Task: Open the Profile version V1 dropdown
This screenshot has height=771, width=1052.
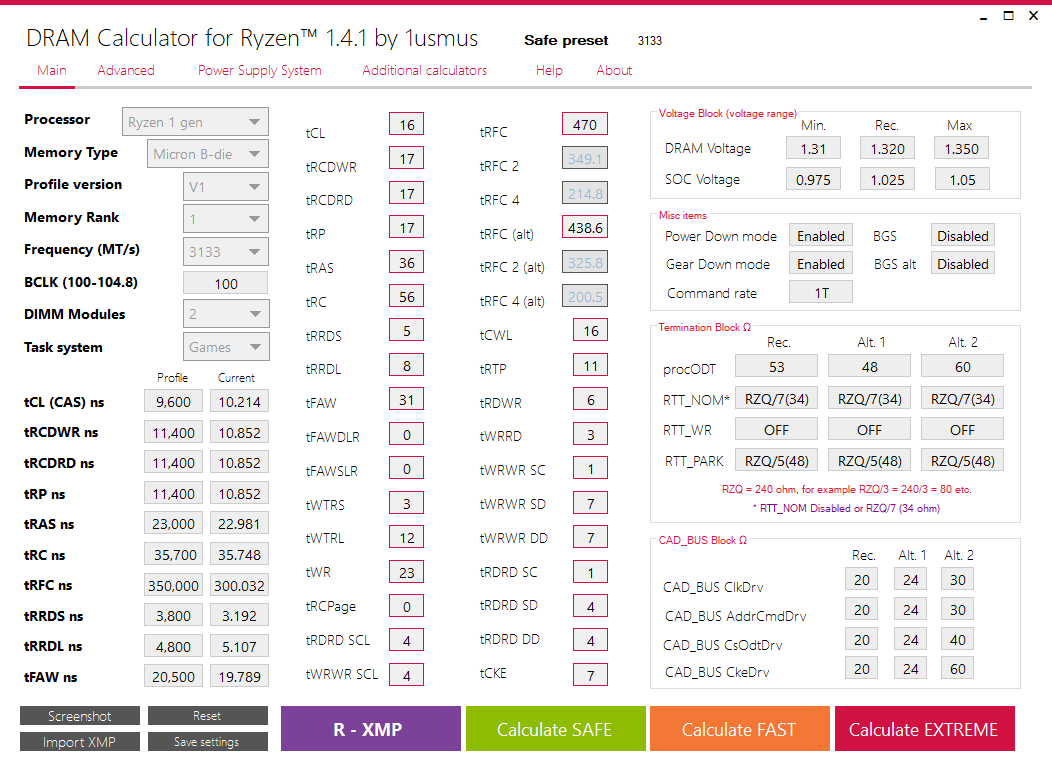Action: tap(225, 187)
